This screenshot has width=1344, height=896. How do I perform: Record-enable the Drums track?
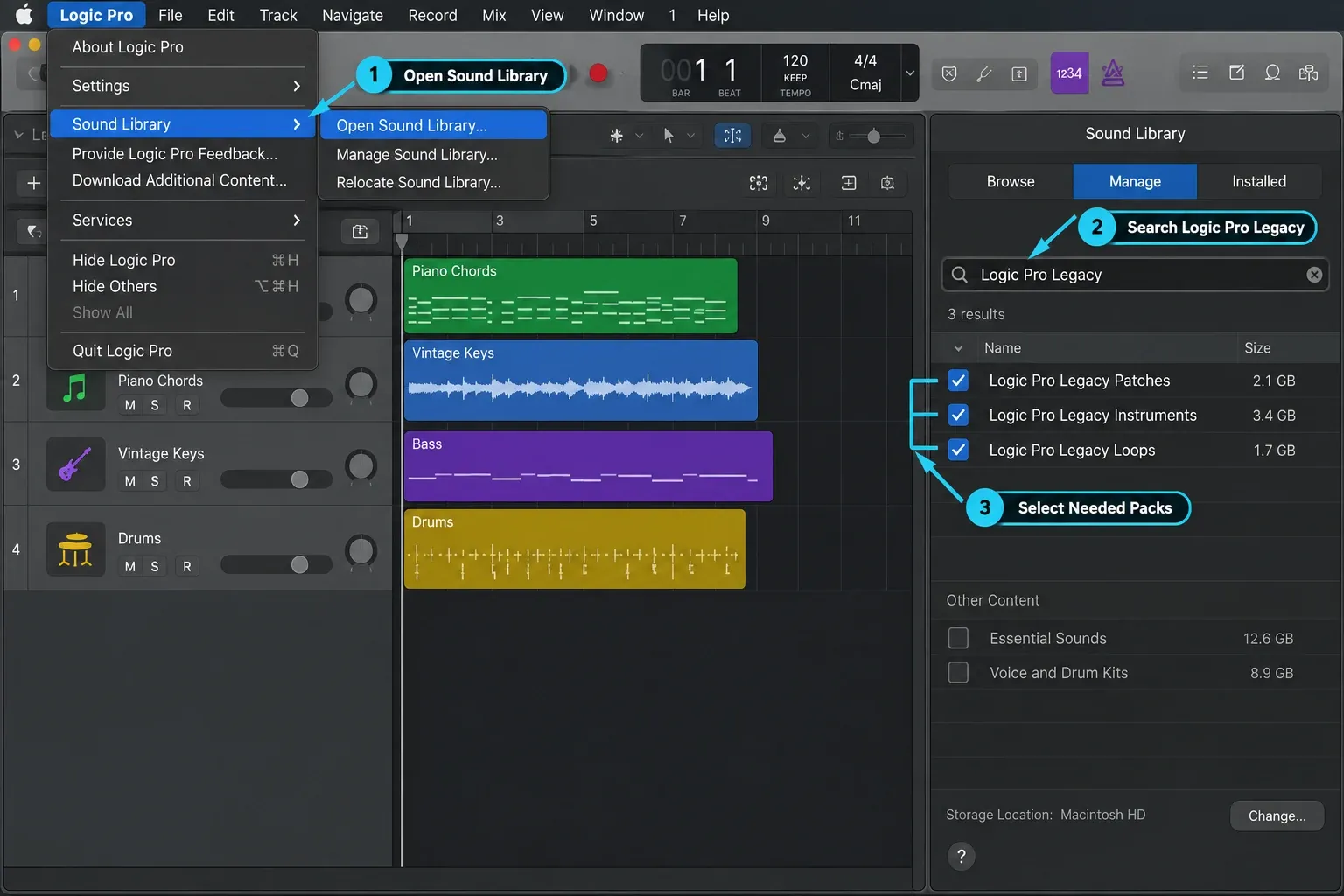[186, 566]
